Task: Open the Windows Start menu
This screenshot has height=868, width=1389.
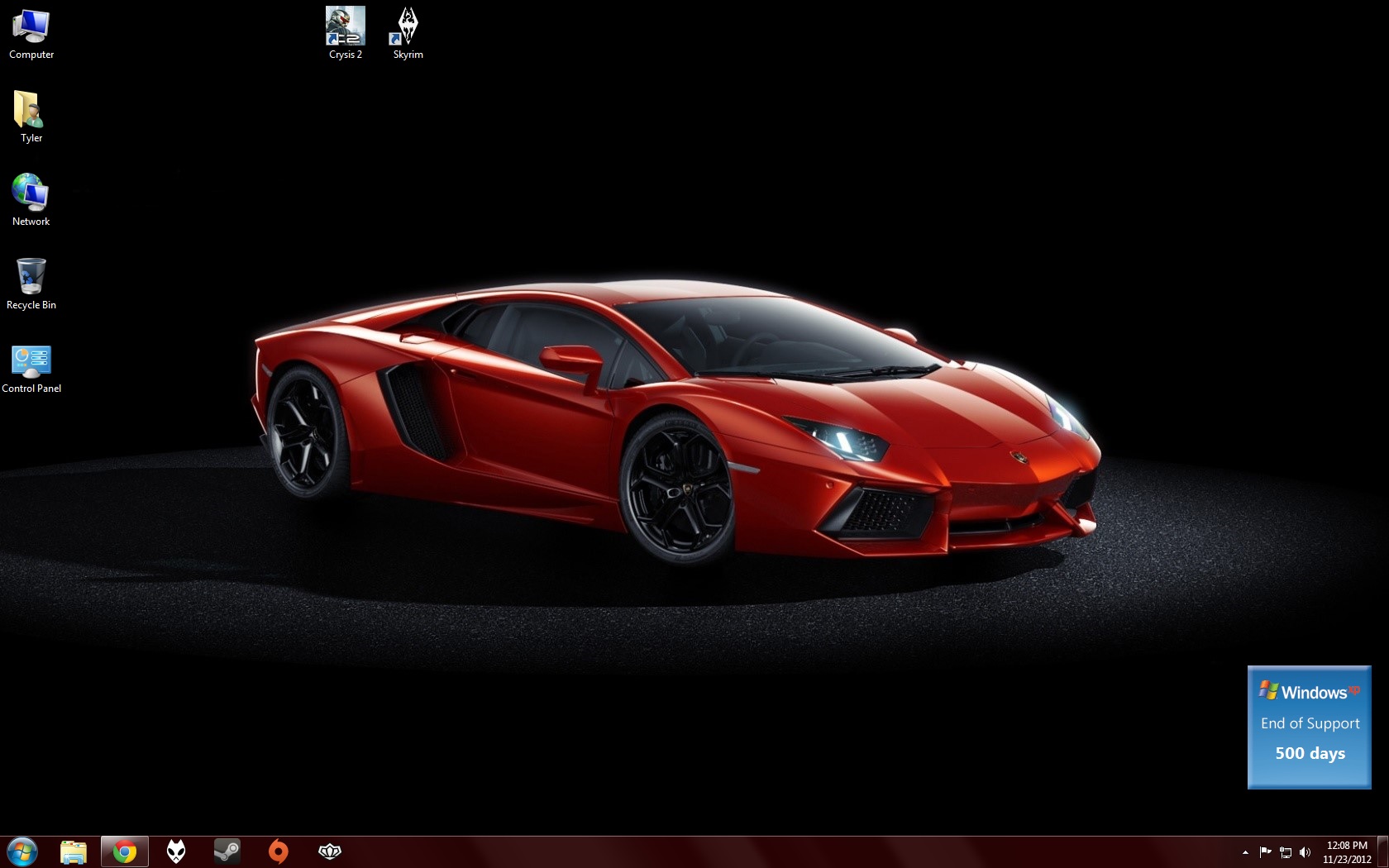Action: (21, 851)
